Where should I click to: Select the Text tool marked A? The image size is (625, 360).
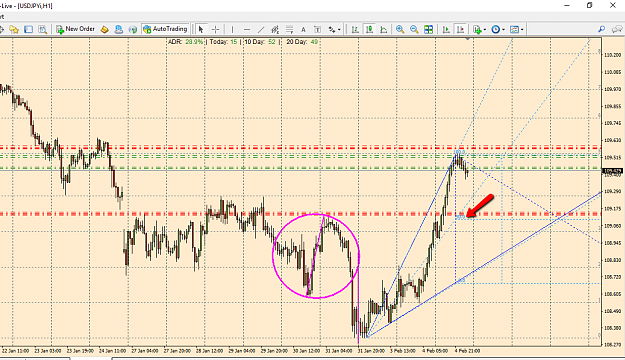click(x=303, y=30)
